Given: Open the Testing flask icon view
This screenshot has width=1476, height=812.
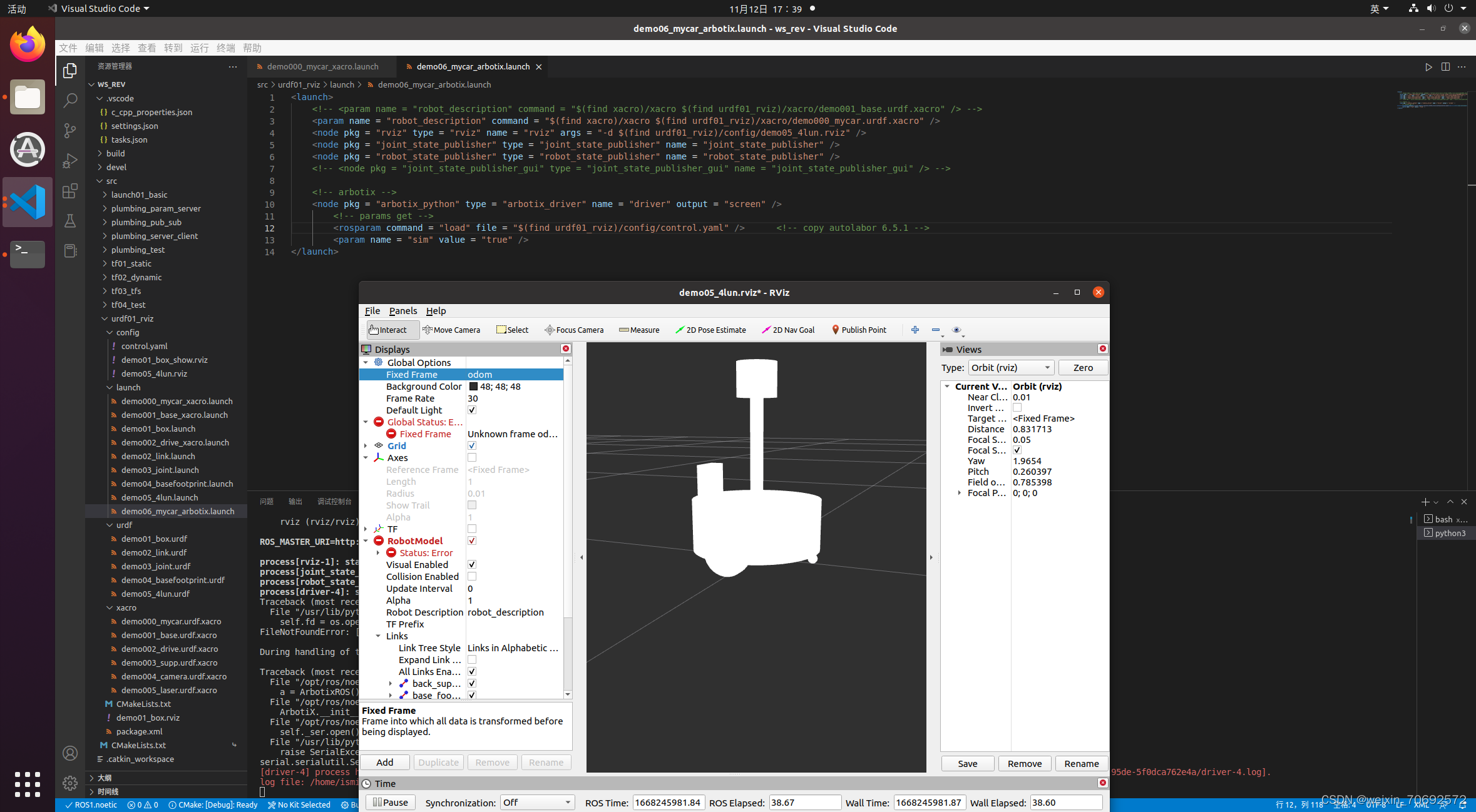Looking at the screenshot, I should click(x=70, y=221).
